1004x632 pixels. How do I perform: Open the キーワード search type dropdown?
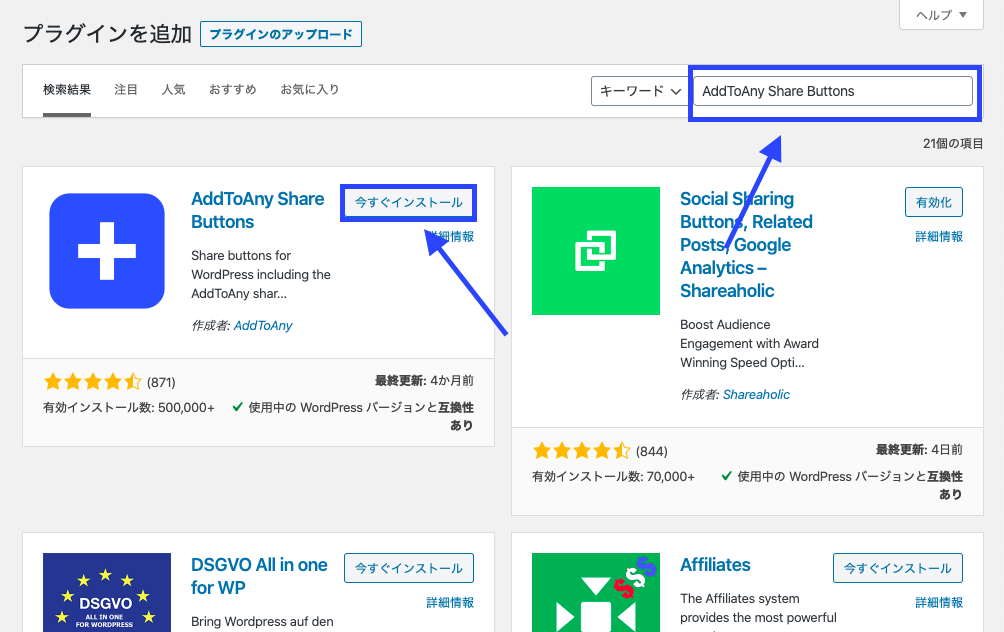click(640, 91)
